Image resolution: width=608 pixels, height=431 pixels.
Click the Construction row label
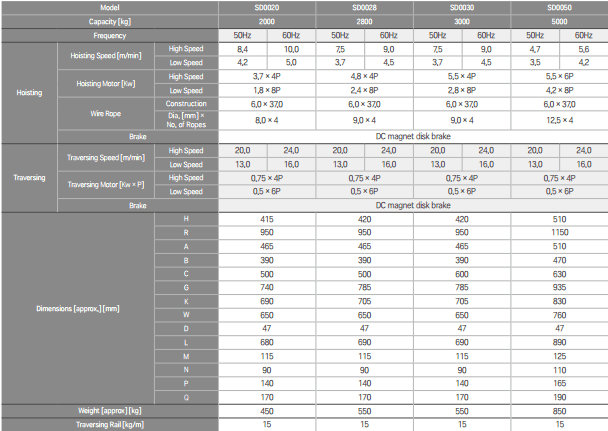(186, 104)
